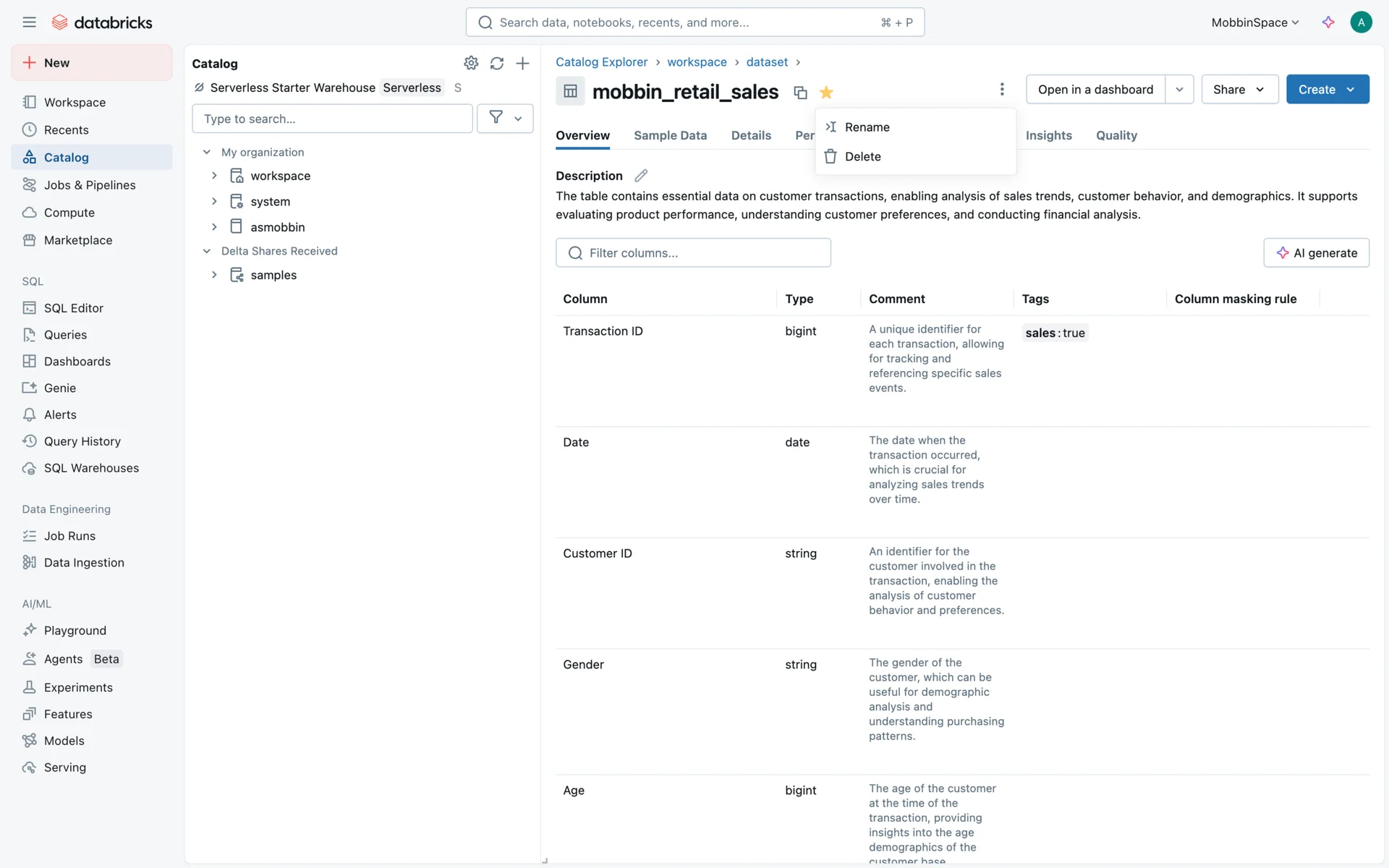The height and width of the screenshot is (868, 1389).
Task: Open the Databricks Assistant sparkle icon
Action: (x=1328, y=22)
